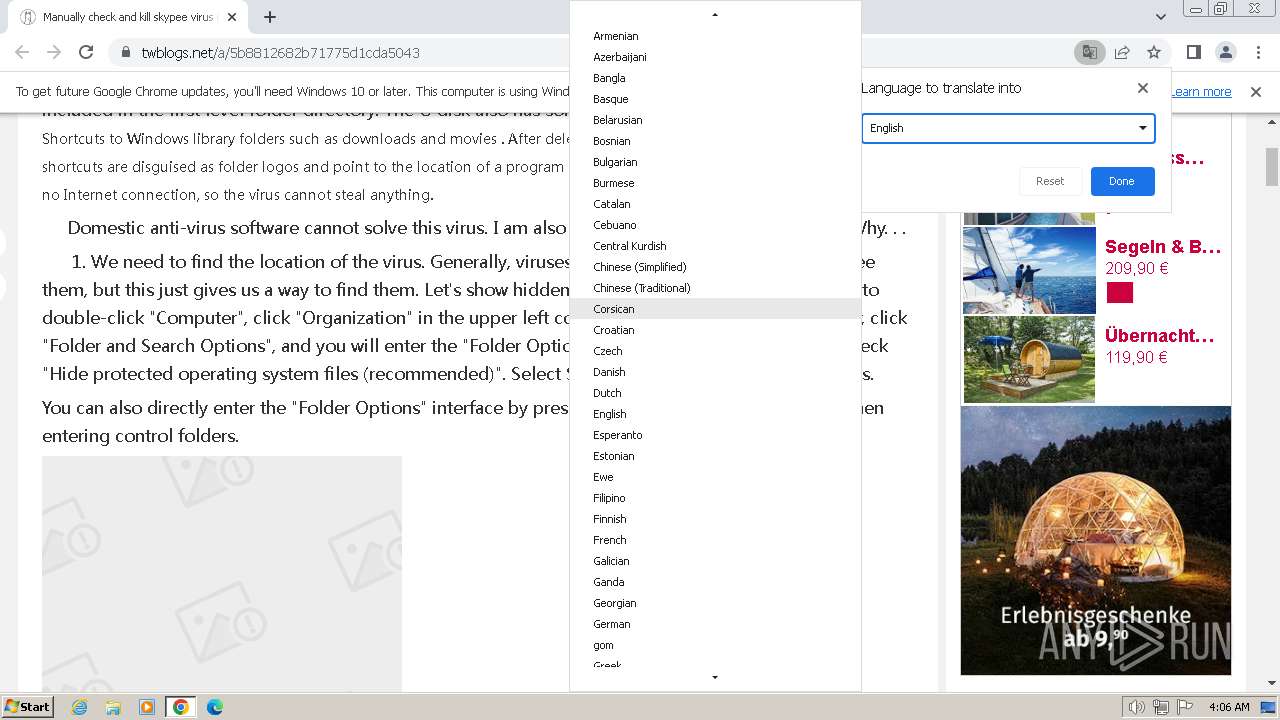Pick Estonian from the list
The height and width of the screenshot is (720, 1280).
point(715,456)
